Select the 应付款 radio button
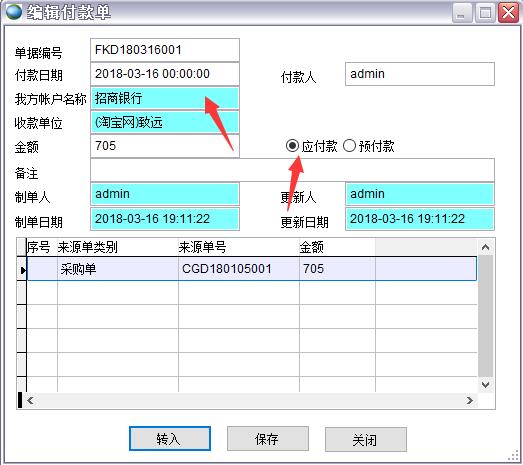Image resolution: width=523 pixels, height=465 pixels. point(292,146)
